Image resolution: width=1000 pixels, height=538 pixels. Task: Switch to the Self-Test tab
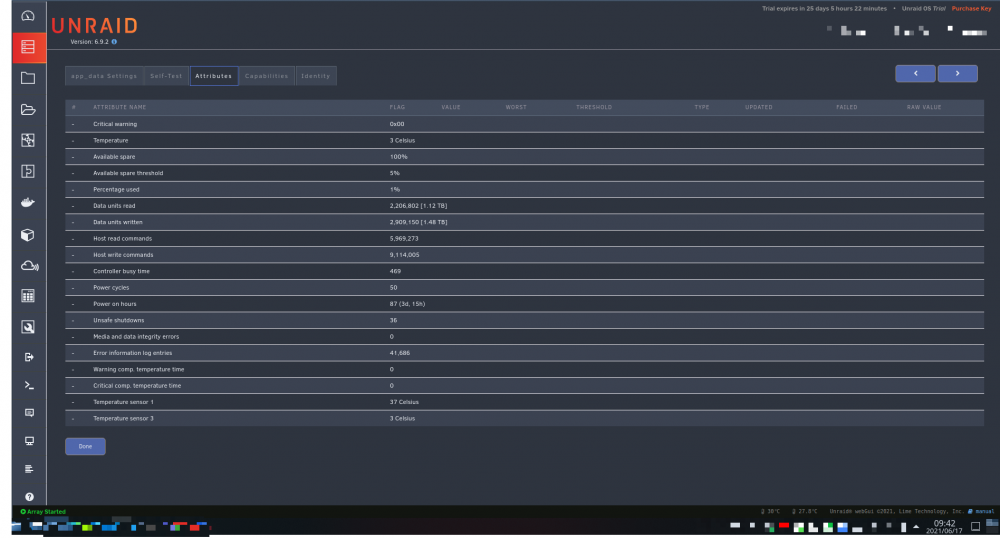[x=166, y=76]
